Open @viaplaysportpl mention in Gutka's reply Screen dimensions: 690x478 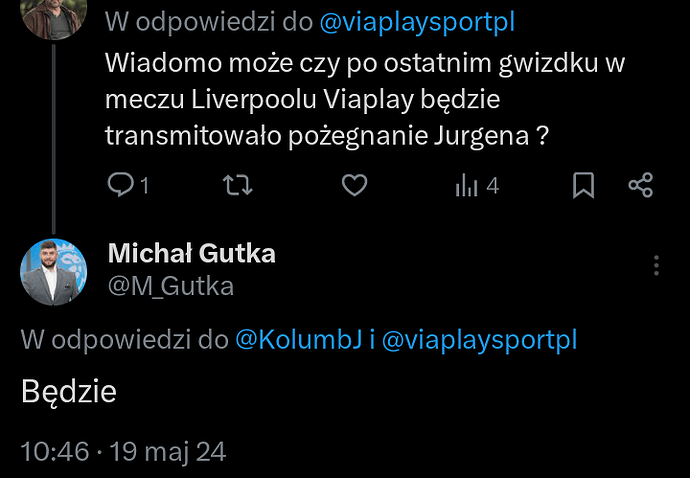point(479,340)
